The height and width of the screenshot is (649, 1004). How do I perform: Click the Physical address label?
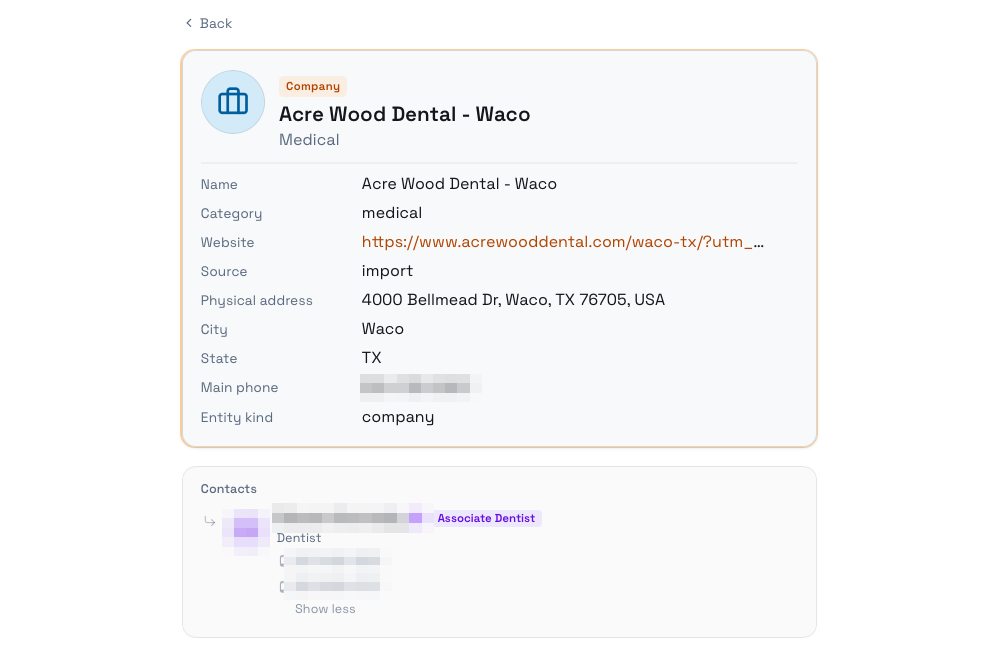click(x=257, y=301)
